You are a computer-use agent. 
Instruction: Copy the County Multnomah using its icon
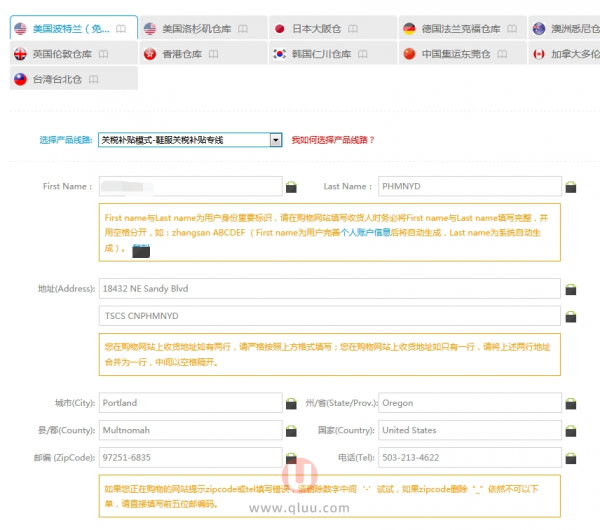[x=291, y=431]
